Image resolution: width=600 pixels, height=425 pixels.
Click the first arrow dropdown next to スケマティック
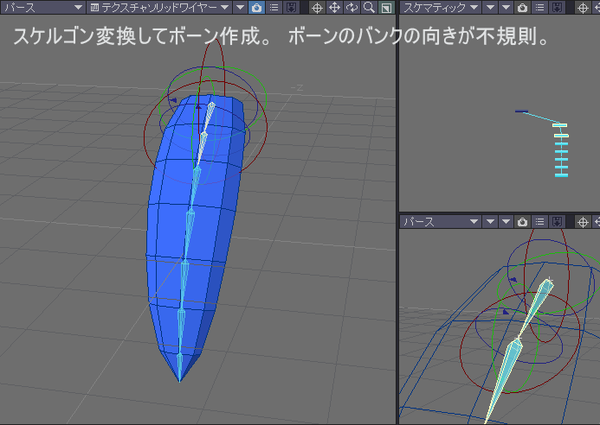tap(490, 7)
